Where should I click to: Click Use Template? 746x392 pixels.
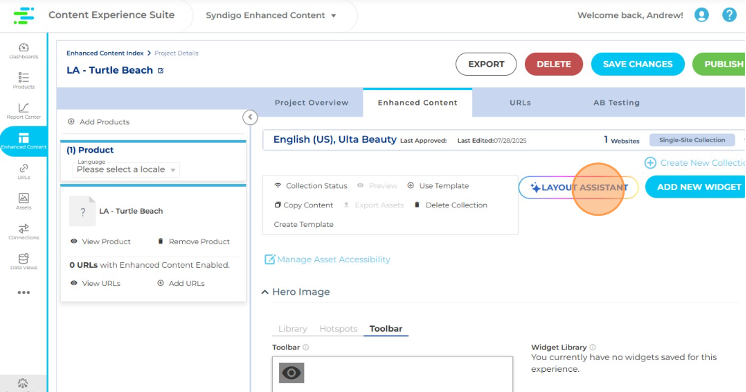438,186
